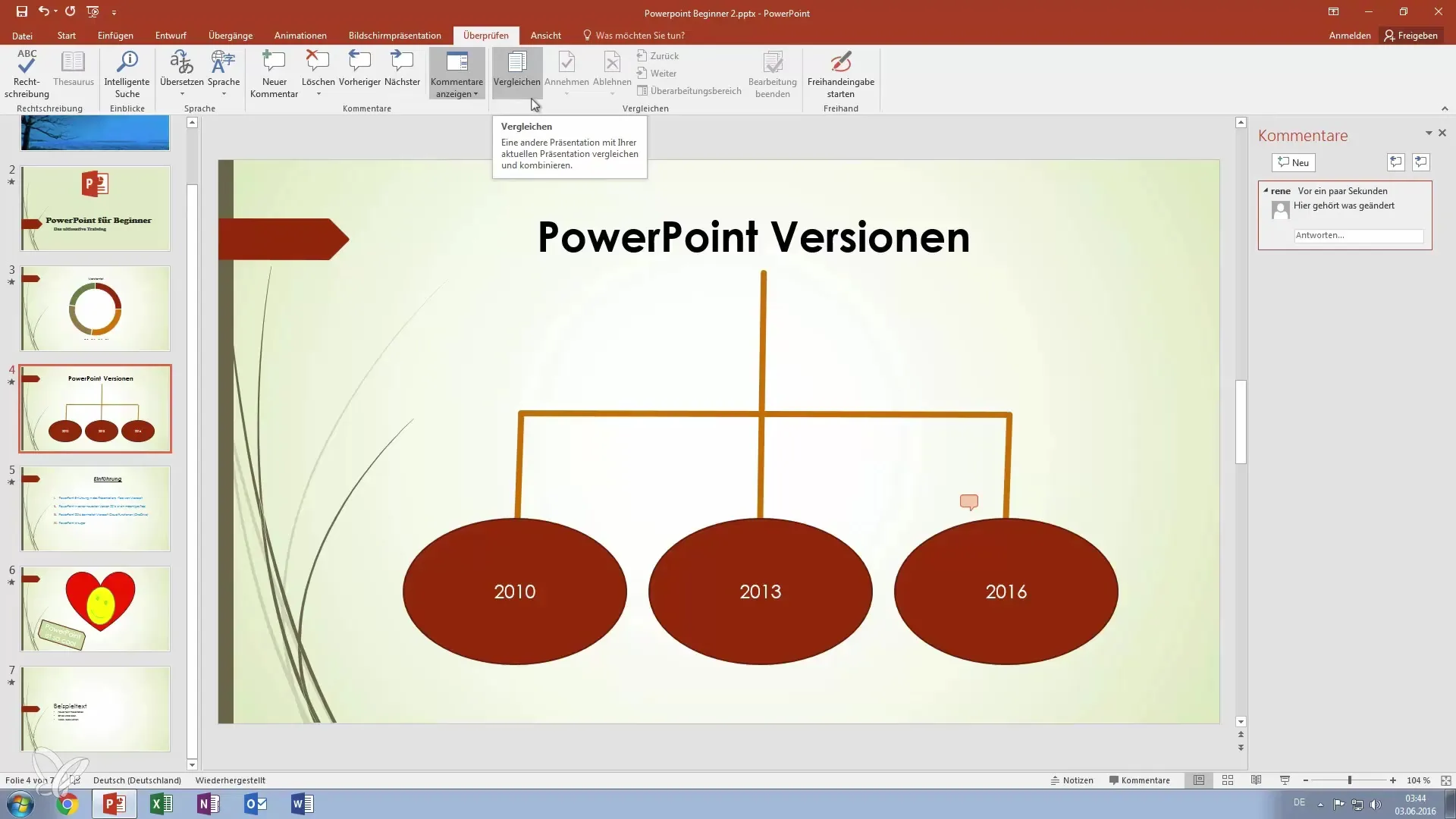The width and height of the screenshot is (1456, 819).
Task: Open the Übersetzen translate tool
Action: point(182,68)
